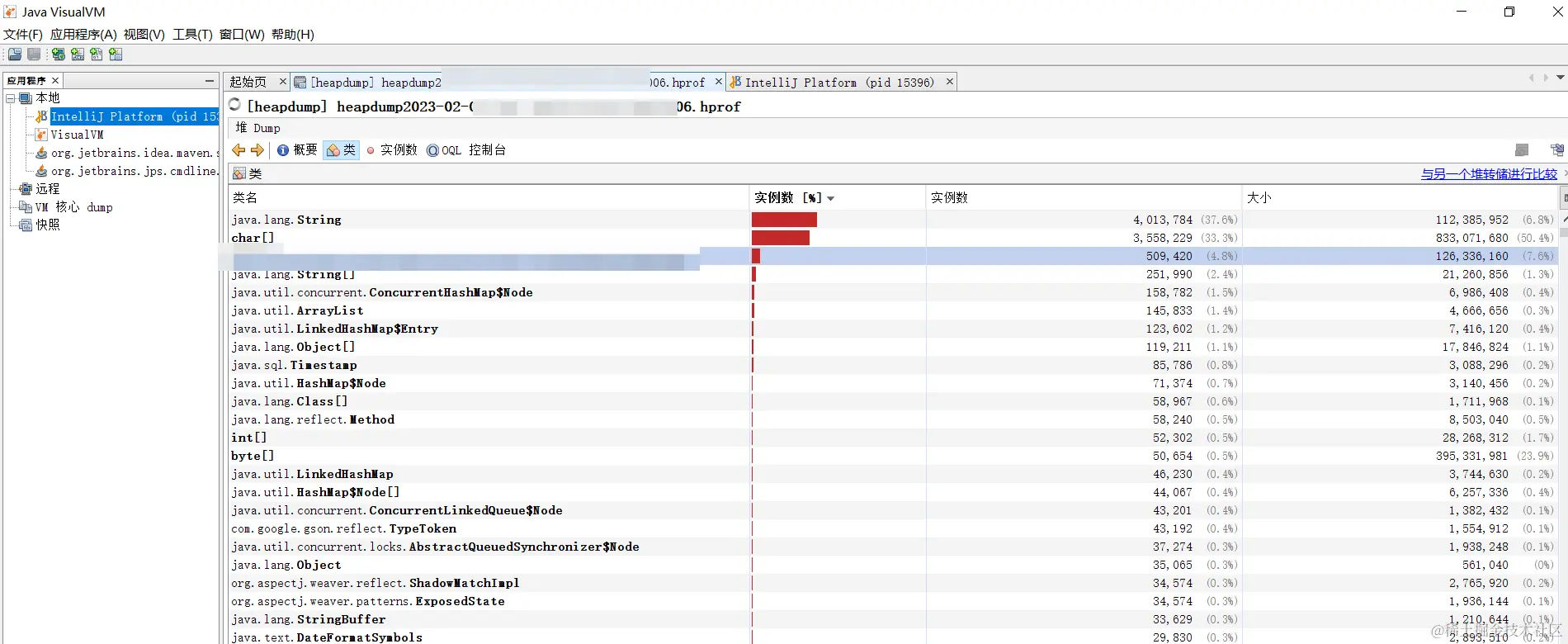The image size is (1568, 644).
Task: Click the VM 核心 dump node icon
Action: coord(26,207)
